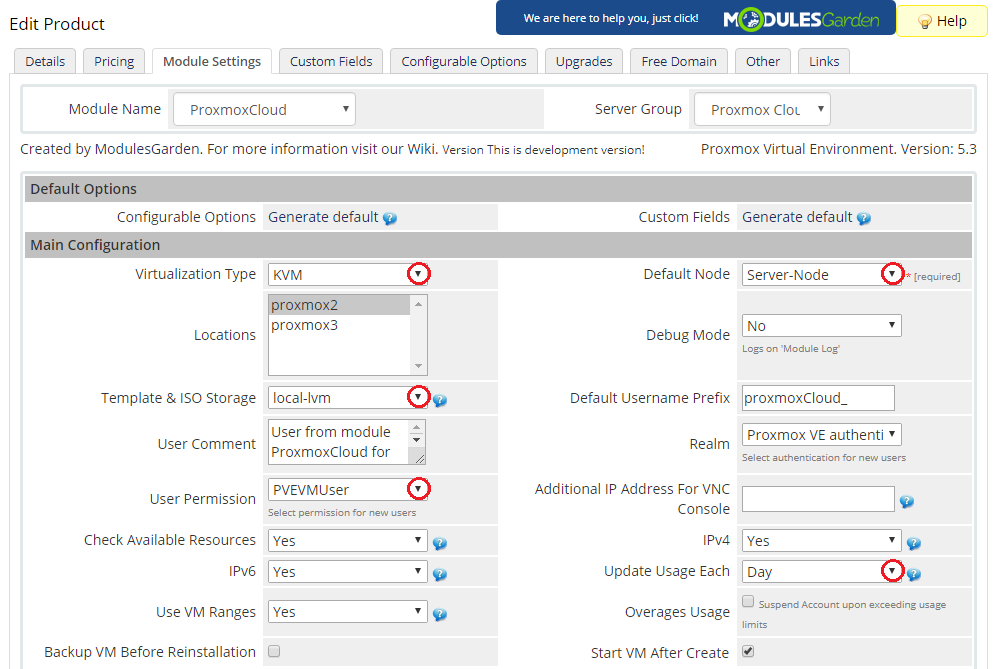
Task: Open the Links tab
Action: click(824, 62)
